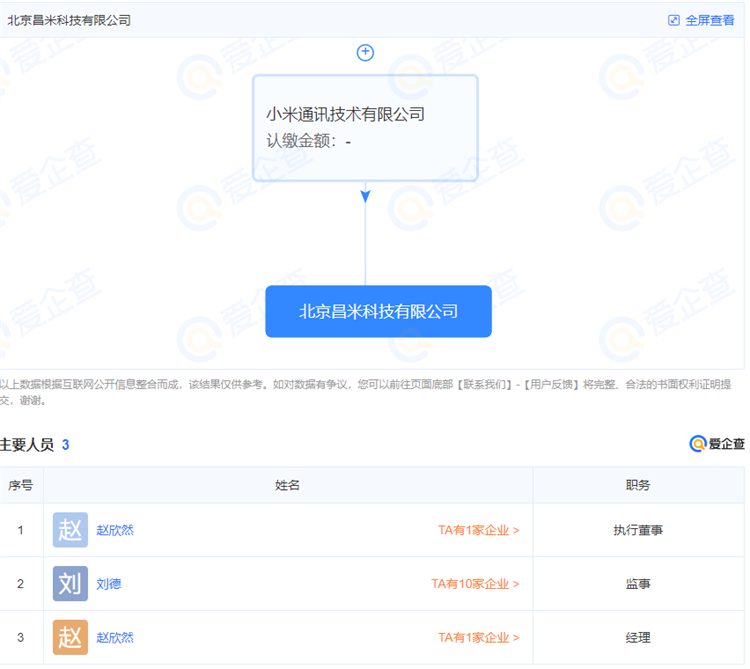
Task: View TA有1家企业 for the 经理 row
Action: pyautogui.click(x=478, y=637)
